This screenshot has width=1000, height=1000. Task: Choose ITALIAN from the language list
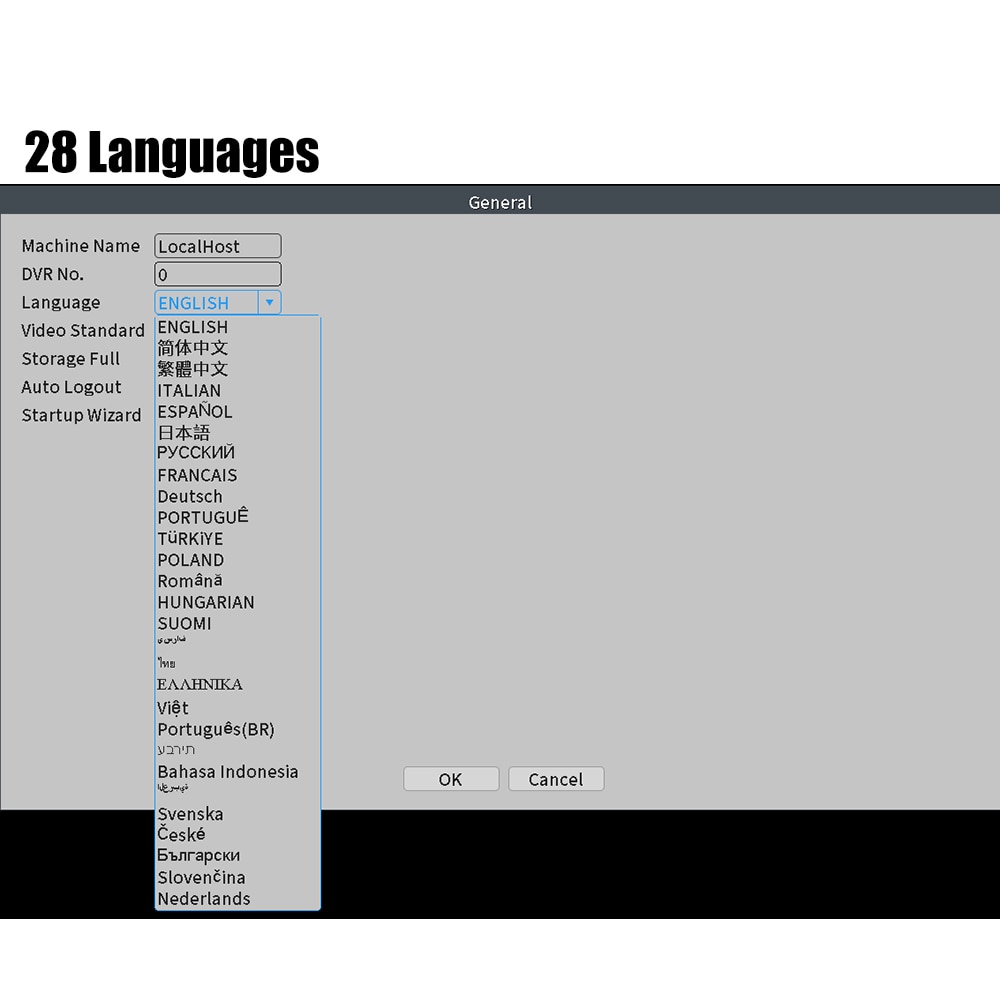[237, 390]
